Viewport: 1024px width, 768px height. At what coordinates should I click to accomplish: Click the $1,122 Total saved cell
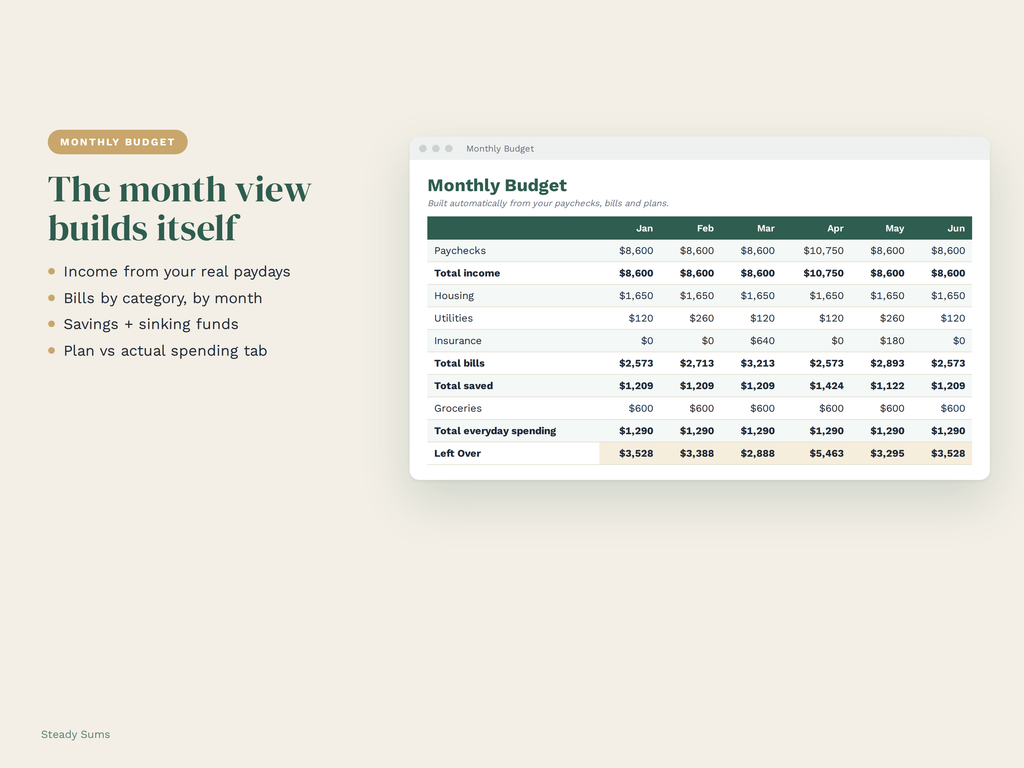pyautogui.click(x=888, y=386)
